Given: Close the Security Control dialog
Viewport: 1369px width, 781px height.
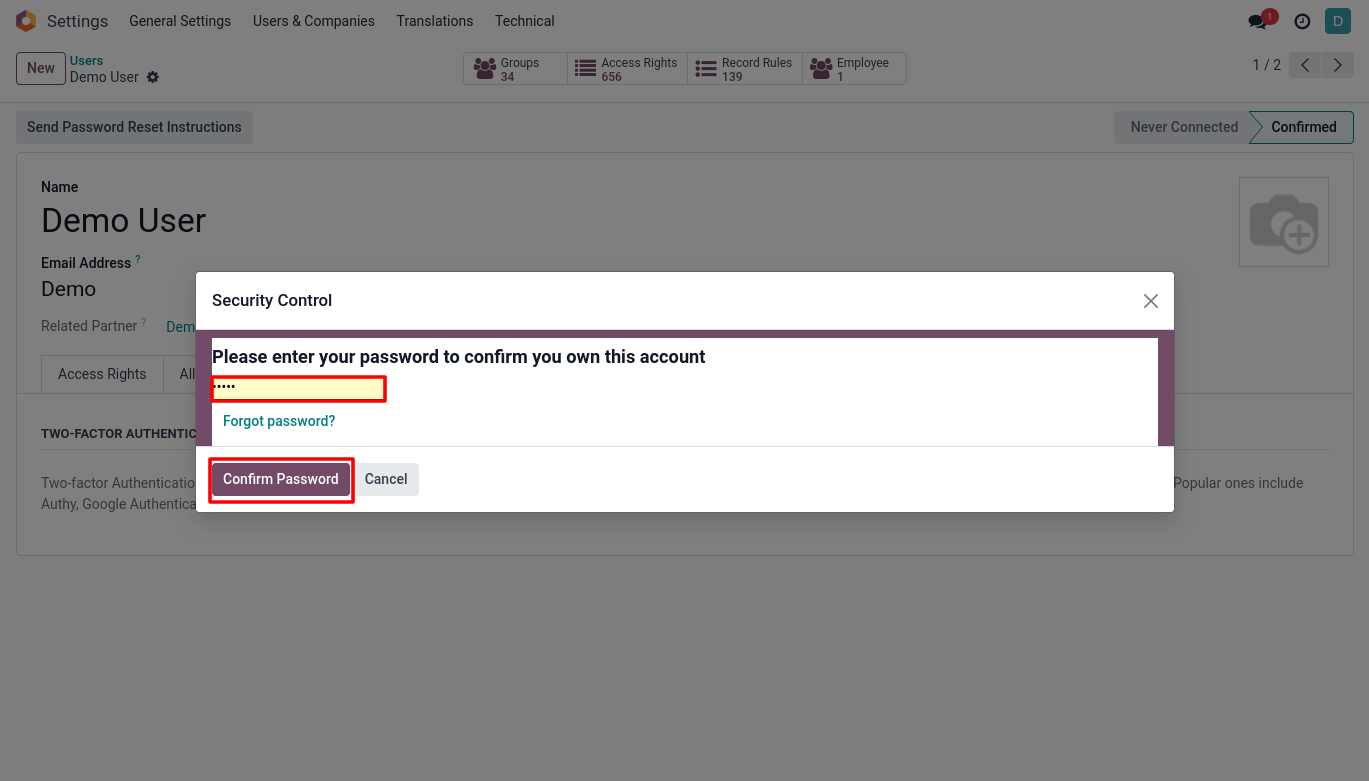Looking at the screenshot, I should (1151, 301).
